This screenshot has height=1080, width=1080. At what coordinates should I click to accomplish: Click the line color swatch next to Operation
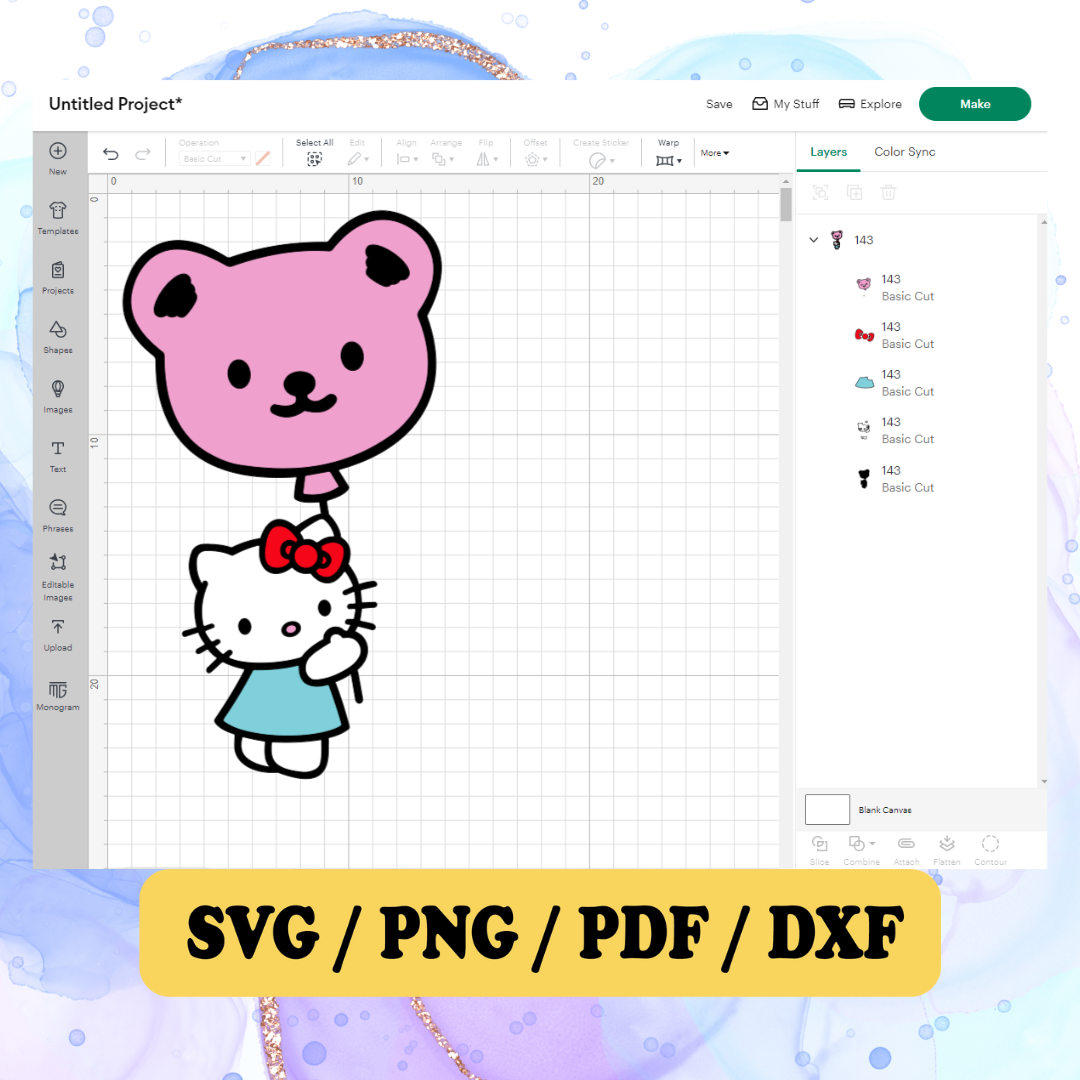tap(262, 158)
